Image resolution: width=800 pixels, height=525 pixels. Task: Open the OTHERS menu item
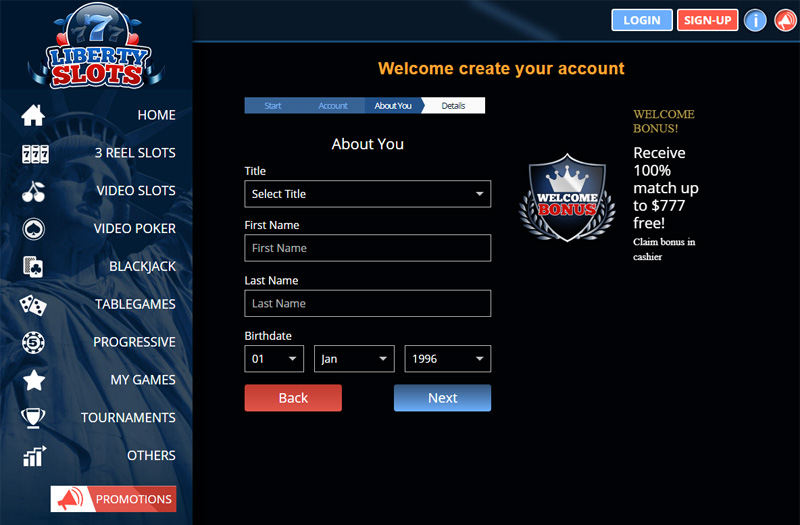click(151, 455)
